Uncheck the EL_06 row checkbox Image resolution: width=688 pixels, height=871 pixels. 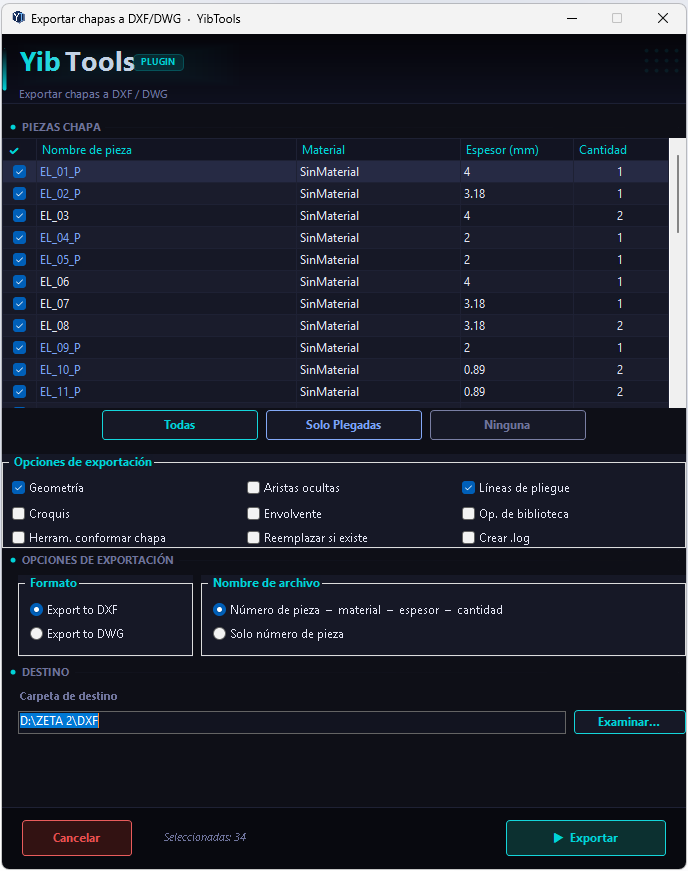tap(19, 282)
